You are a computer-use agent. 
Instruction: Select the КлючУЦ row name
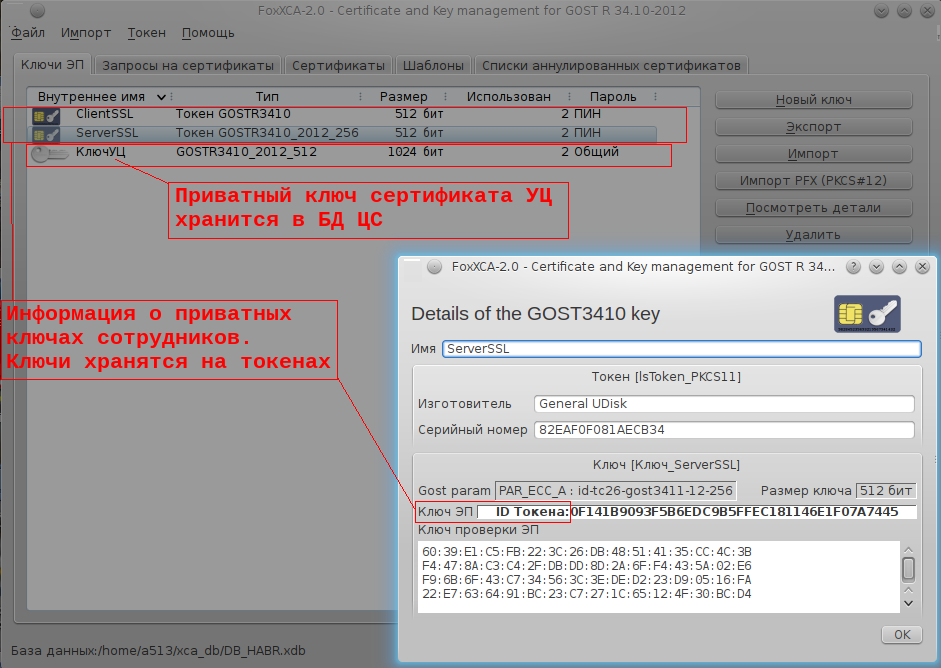(100, 152)
